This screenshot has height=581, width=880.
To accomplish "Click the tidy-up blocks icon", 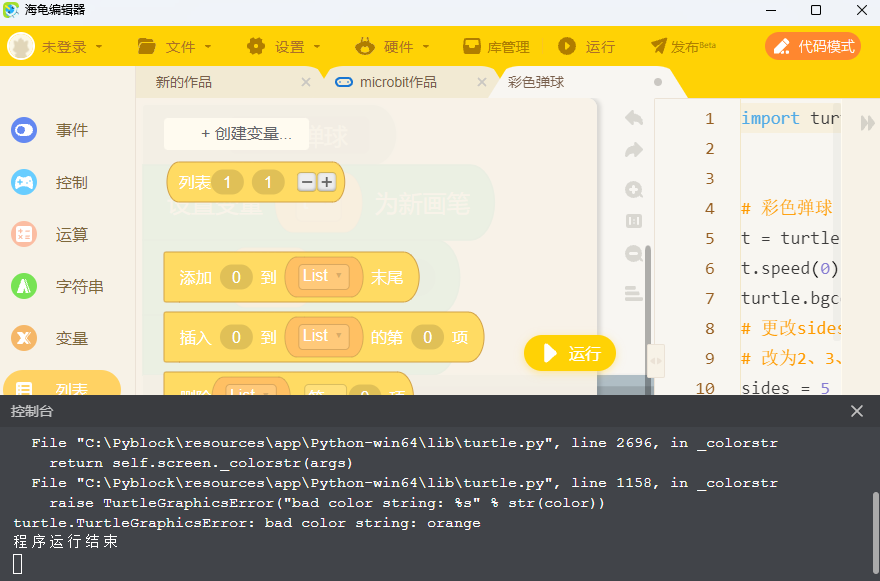I will click(633, 293).
